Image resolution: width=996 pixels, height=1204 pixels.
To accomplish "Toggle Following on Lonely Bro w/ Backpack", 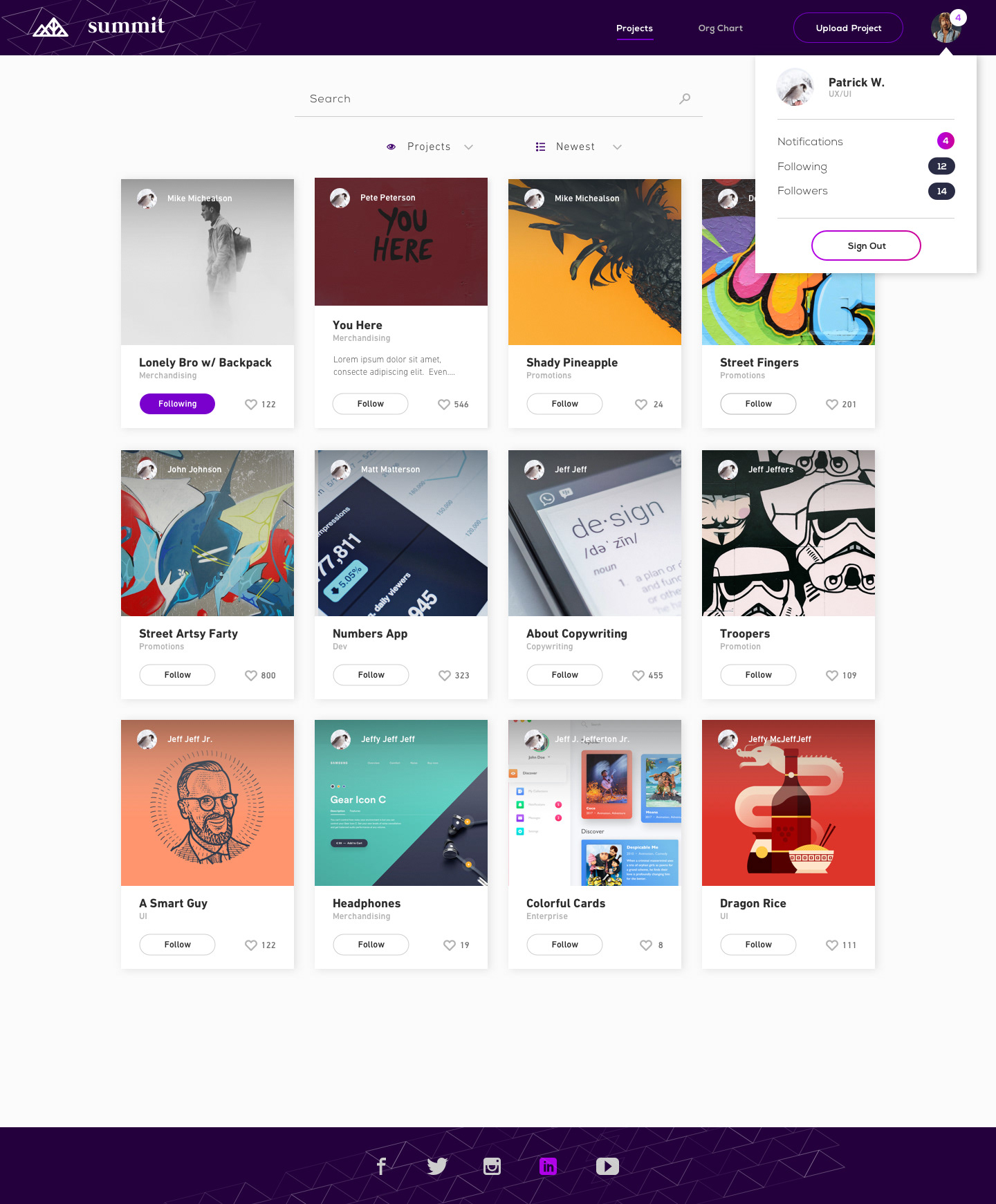I will pos(177,404).
